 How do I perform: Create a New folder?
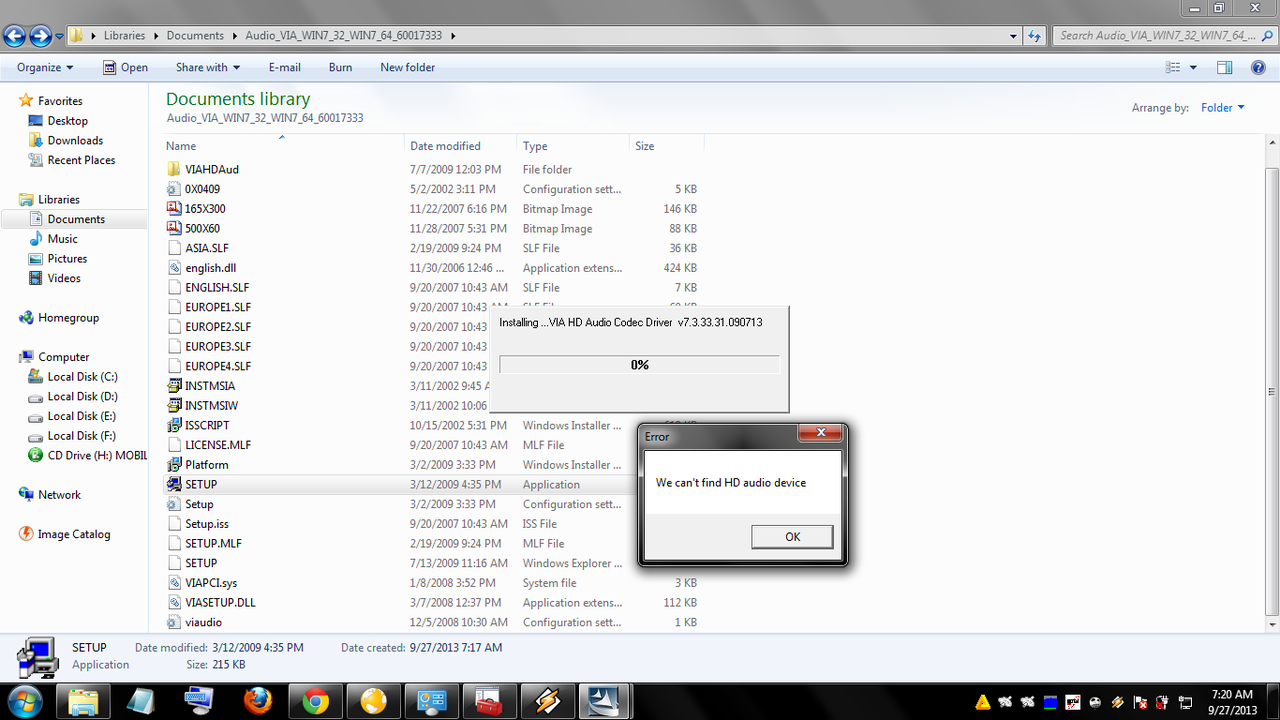[407, 67]
